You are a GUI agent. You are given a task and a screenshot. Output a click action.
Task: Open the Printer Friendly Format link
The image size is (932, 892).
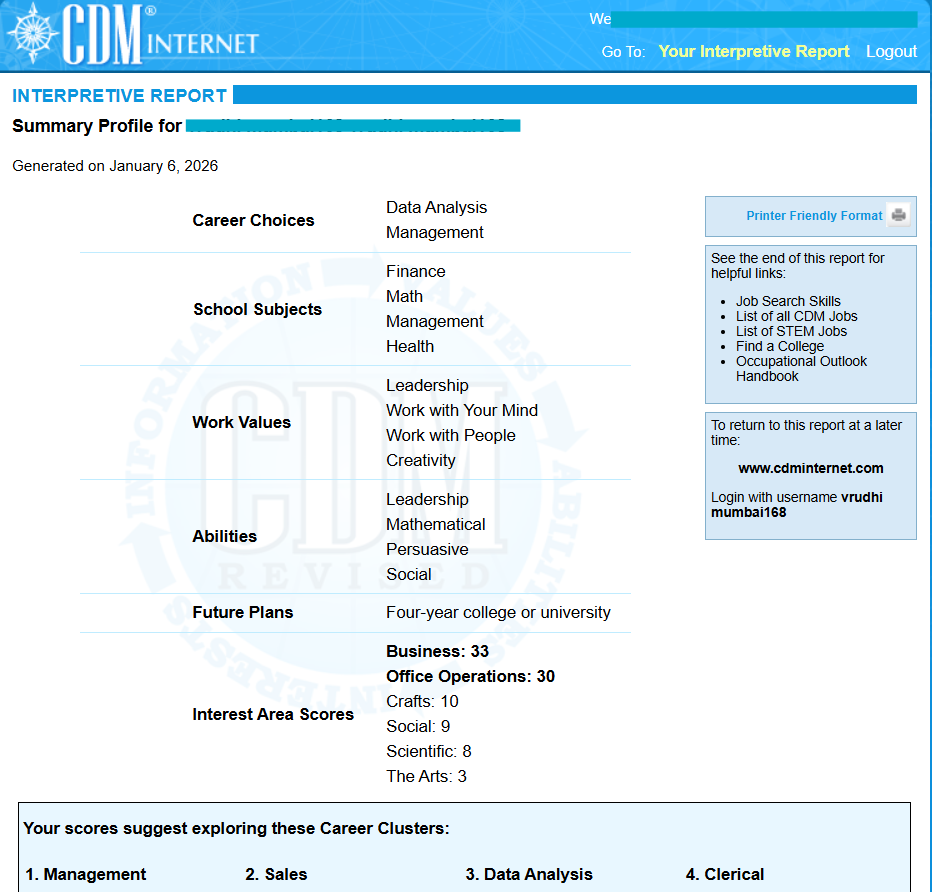point(814,216)
